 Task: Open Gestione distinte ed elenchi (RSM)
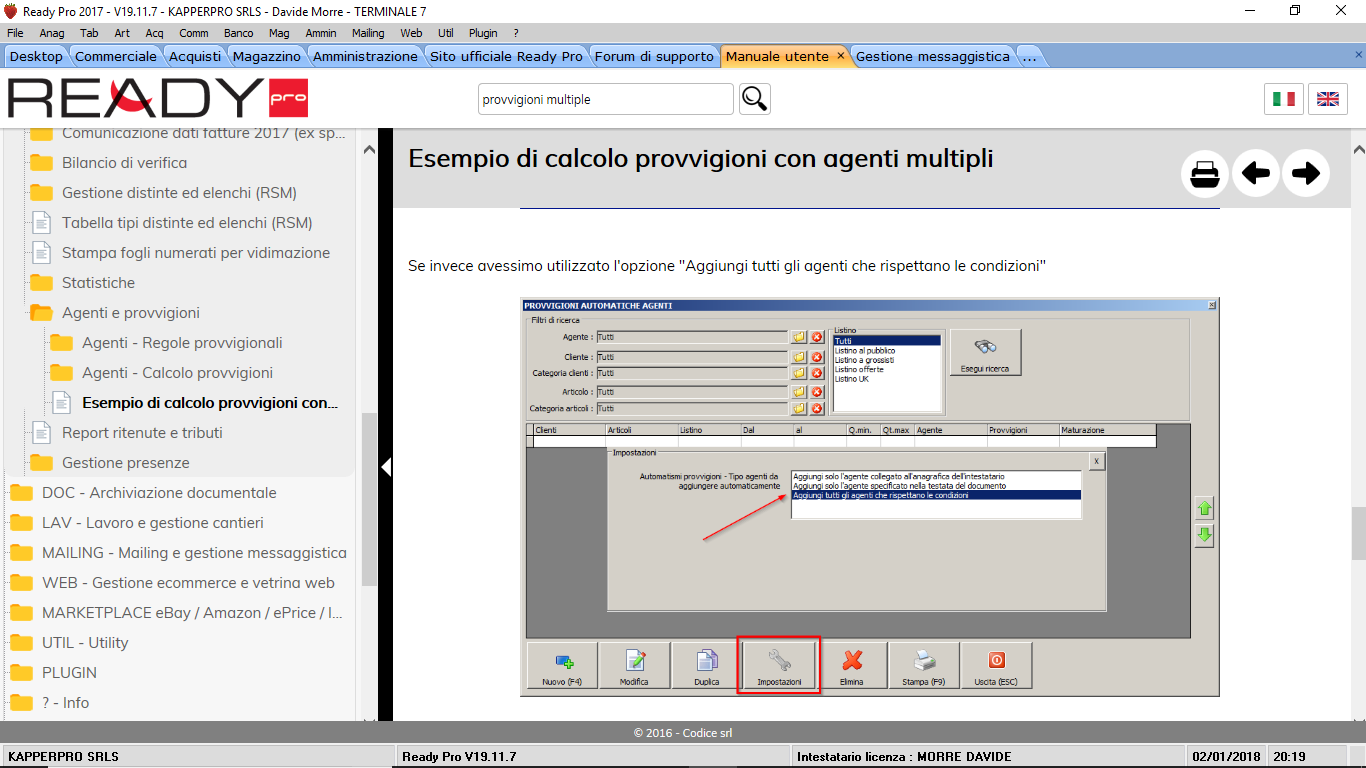[x=179, y=193]
